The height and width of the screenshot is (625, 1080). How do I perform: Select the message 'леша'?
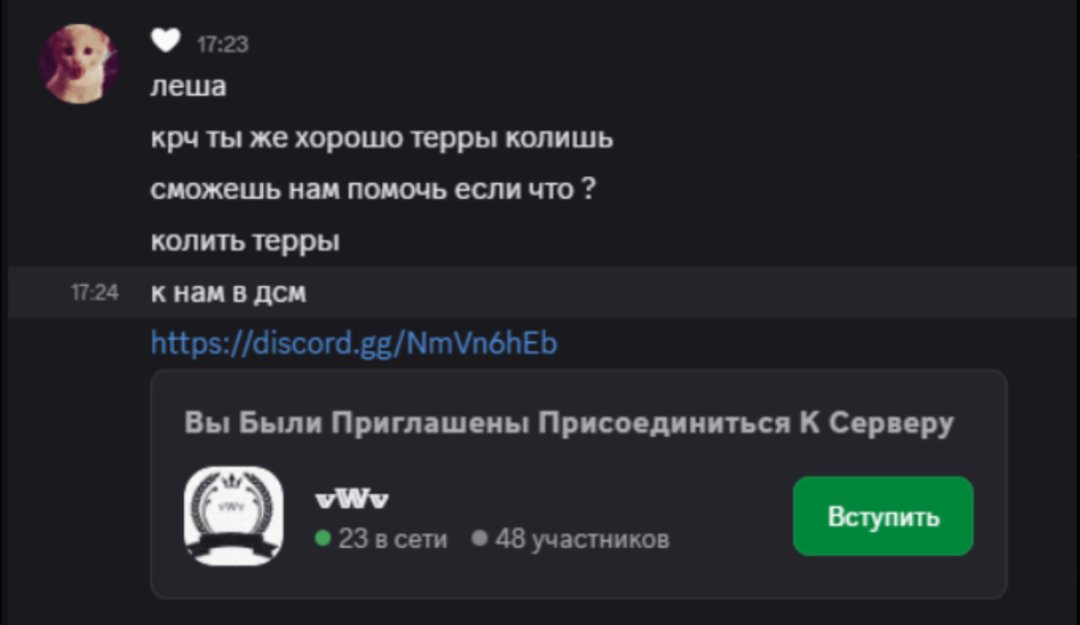pos(189,87)
